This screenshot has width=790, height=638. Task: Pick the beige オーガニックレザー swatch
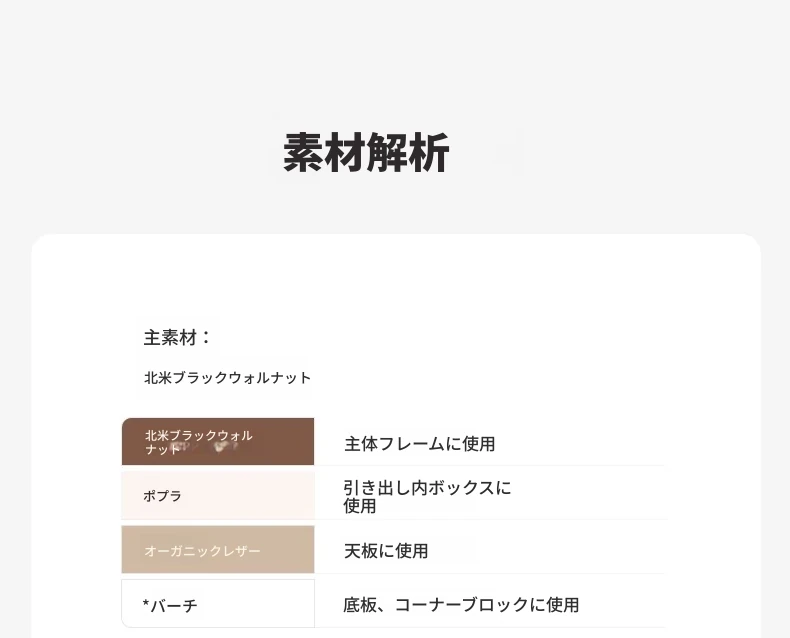click(x=217, y=549)
